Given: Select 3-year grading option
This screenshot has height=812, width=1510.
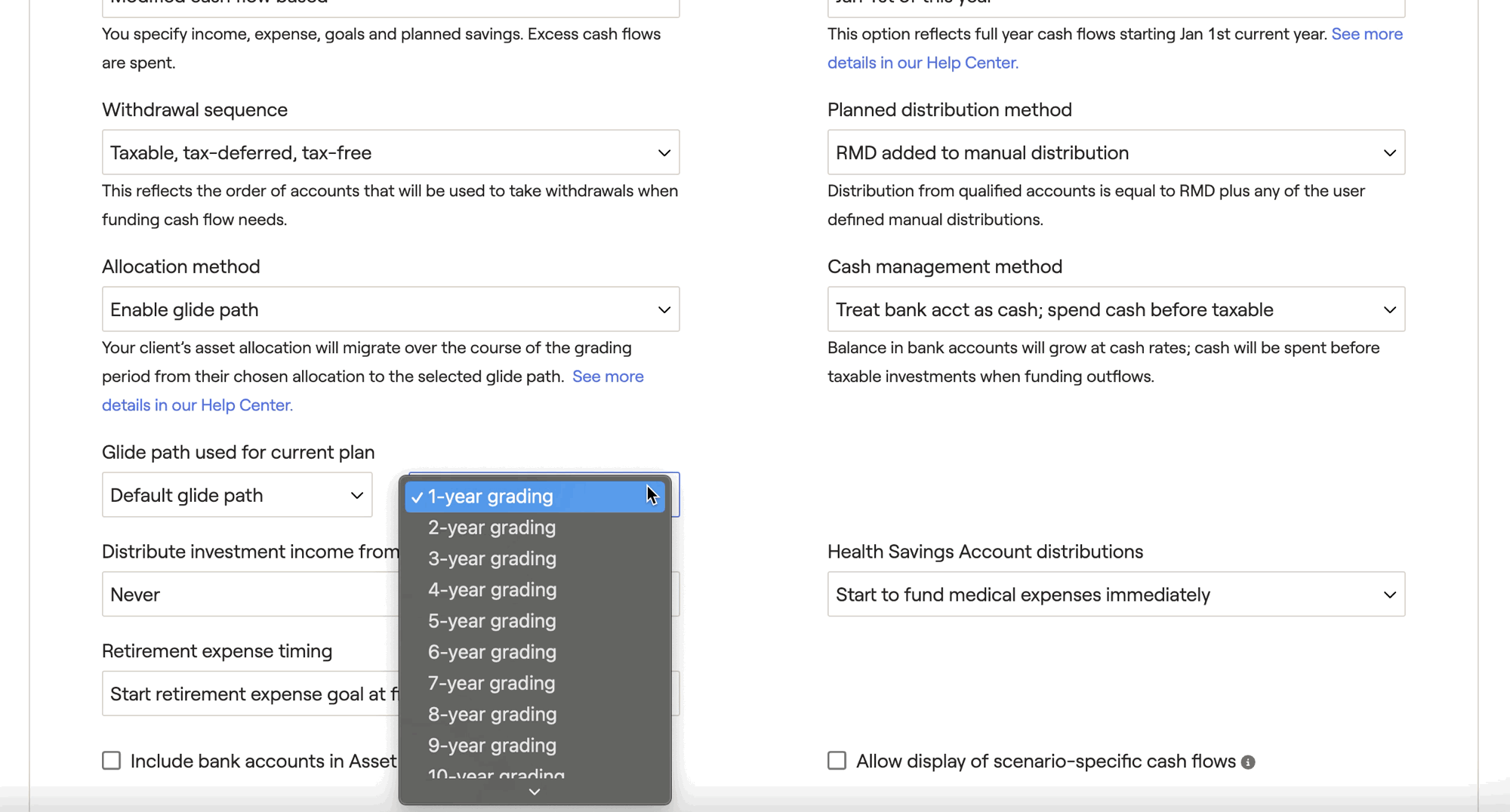Looking at the screenshot, I should coord(535,558).
